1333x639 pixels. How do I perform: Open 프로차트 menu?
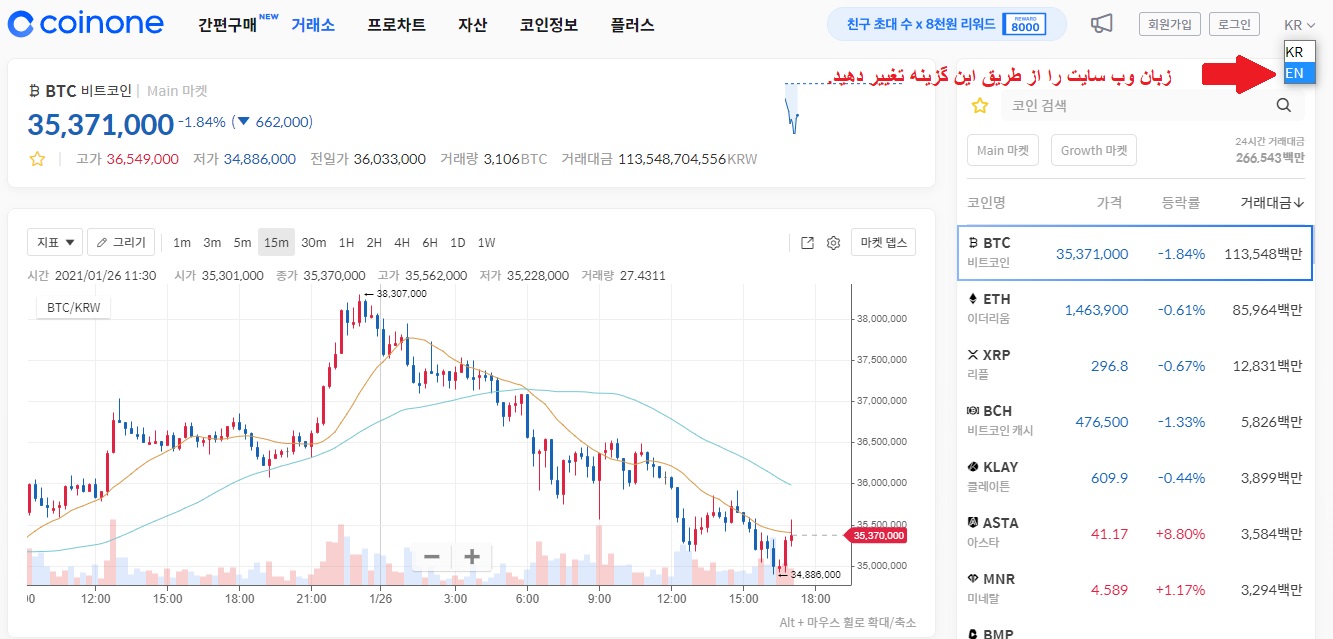click(x=396, y=25)
